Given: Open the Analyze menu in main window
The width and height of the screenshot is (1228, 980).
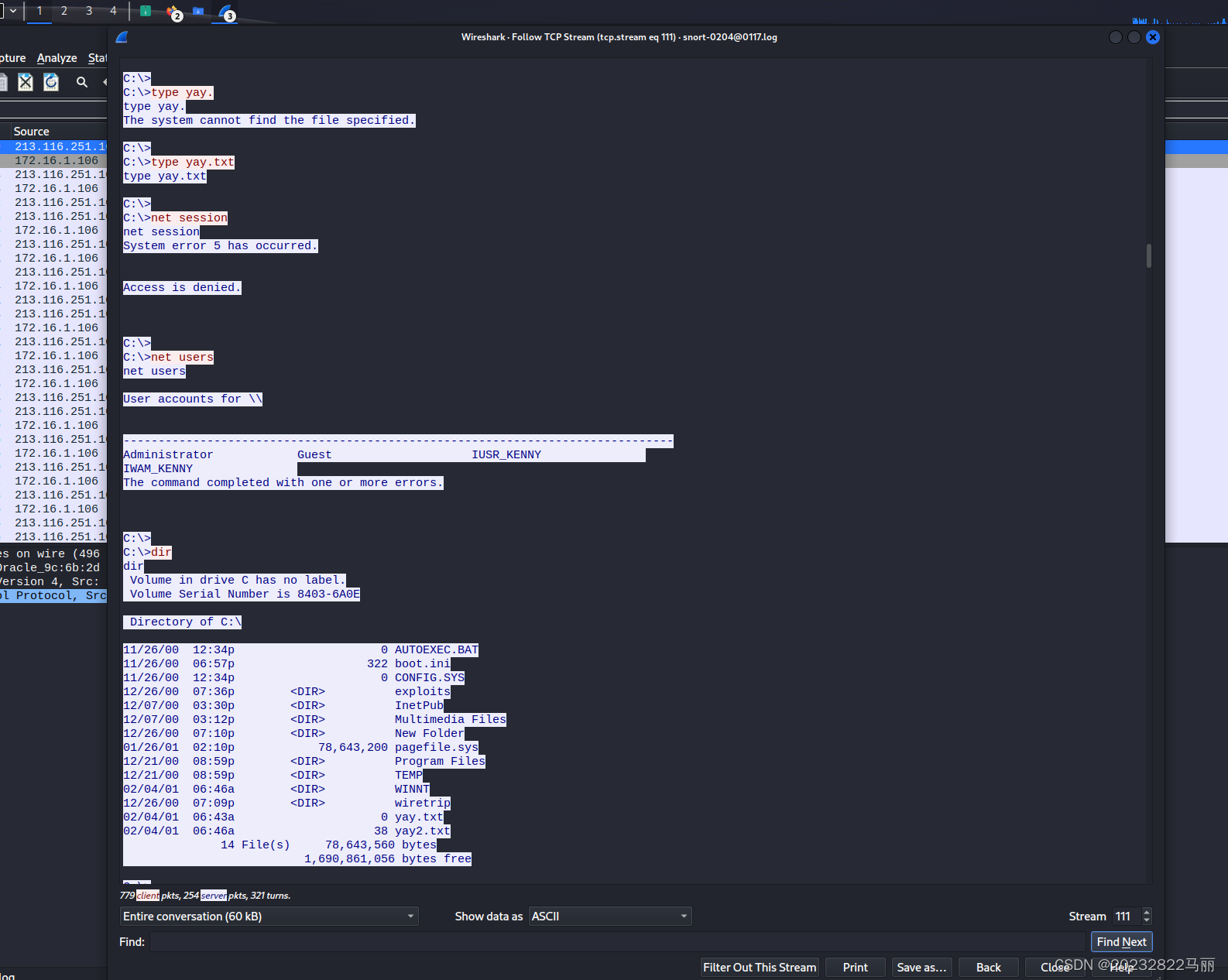Looking at the screenshot, I should point(57,58).
